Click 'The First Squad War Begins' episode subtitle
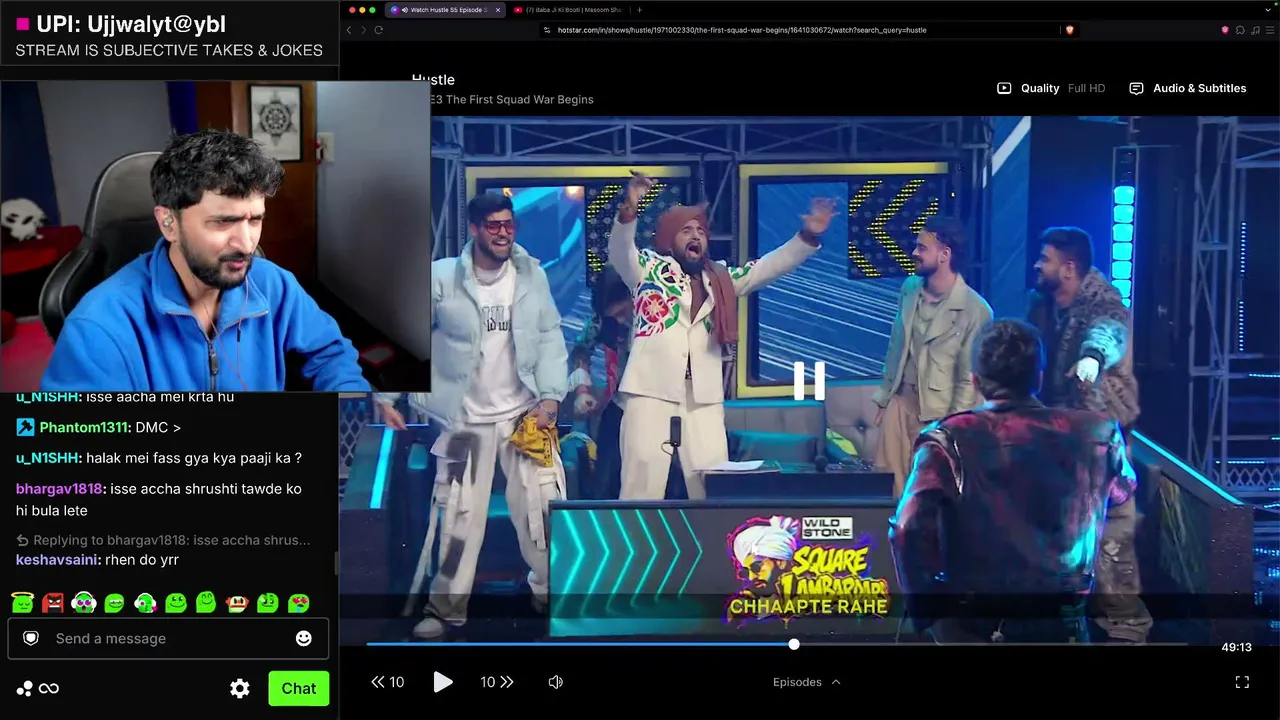Image resolution: width=1280 pixels, height=720 pixels. pyautogui.click(x=520, y=100)
